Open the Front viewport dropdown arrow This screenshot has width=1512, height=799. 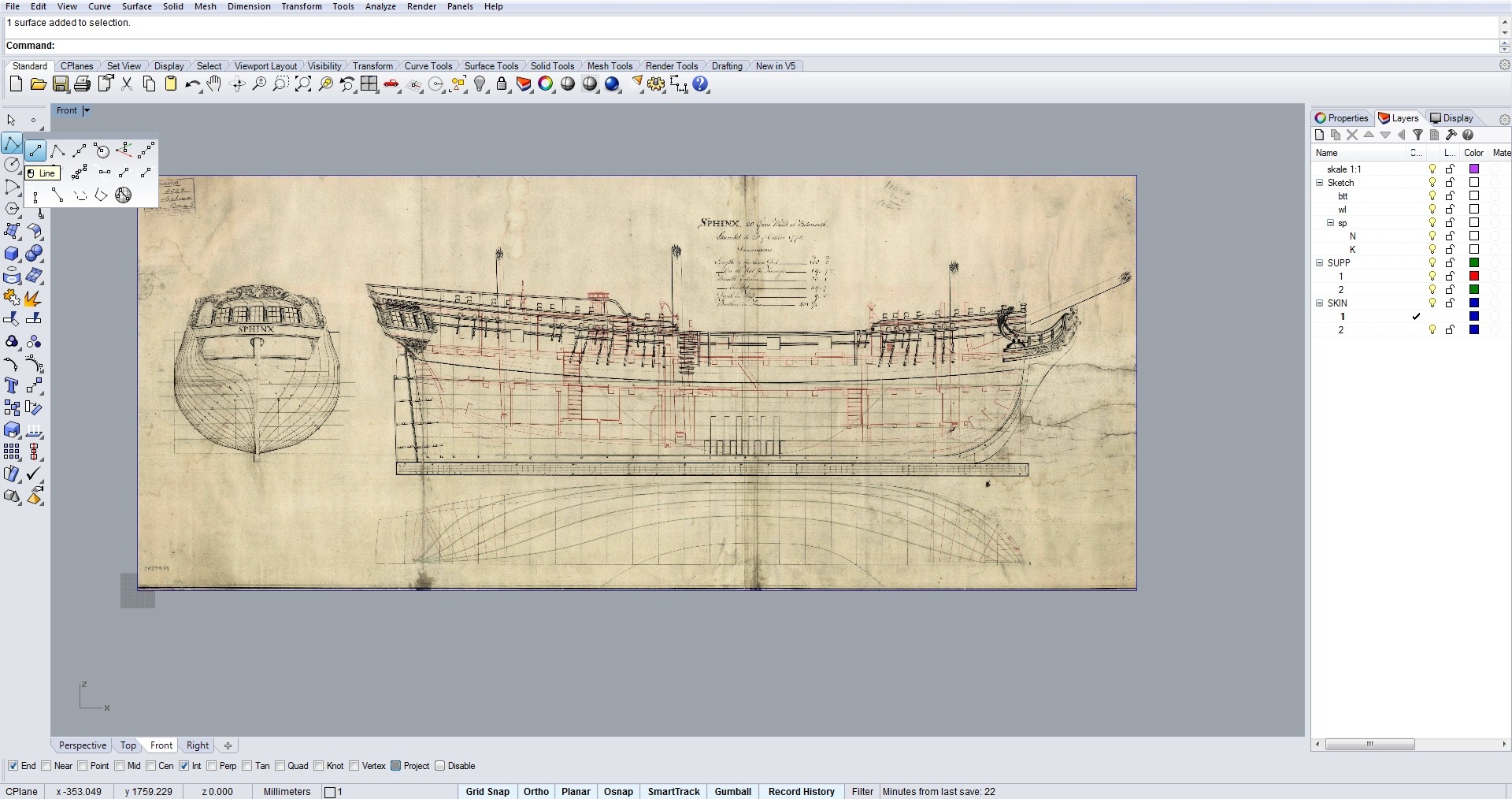87,111
